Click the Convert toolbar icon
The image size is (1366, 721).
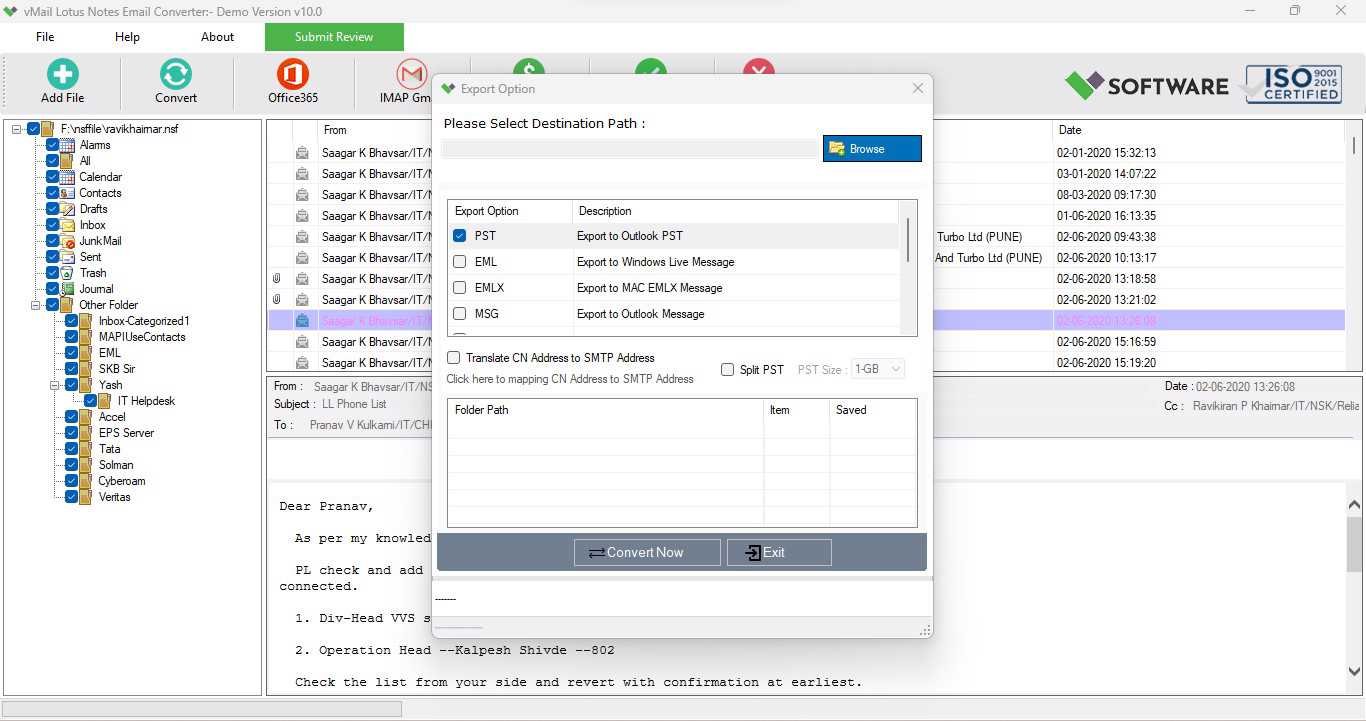click(x=175, y=74)
